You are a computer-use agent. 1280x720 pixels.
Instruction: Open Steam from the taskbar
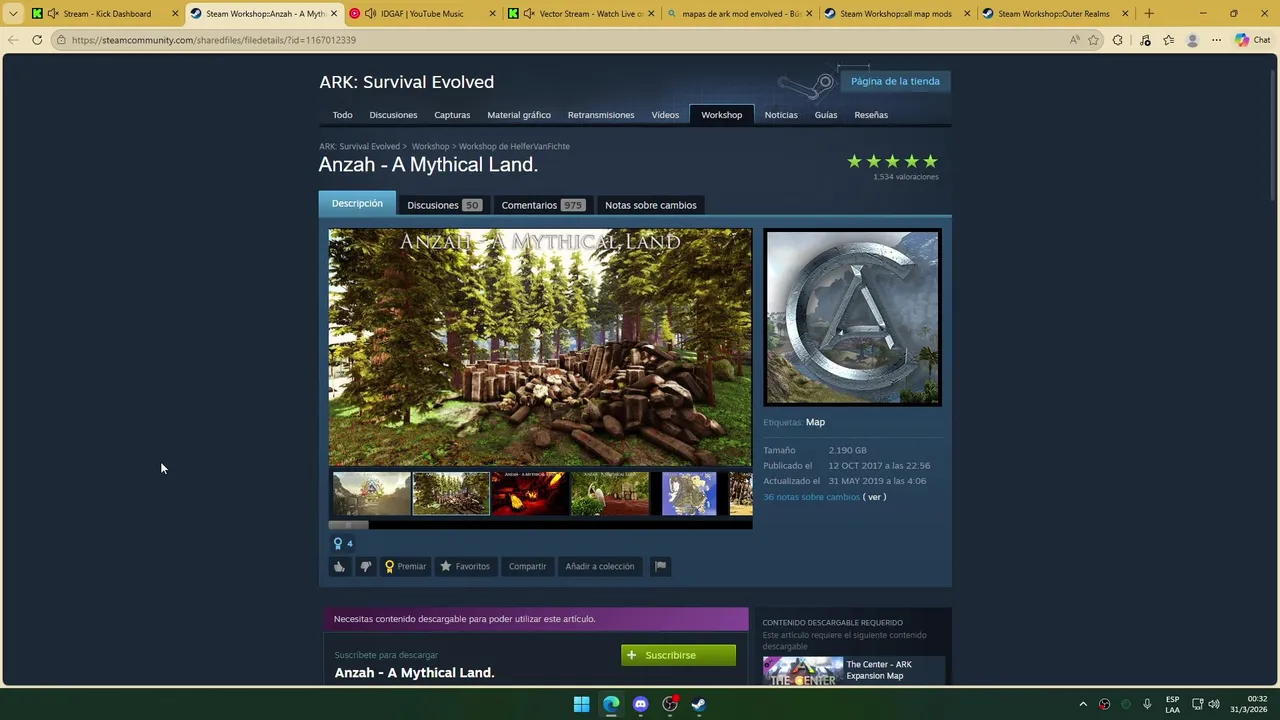pyautogui.click(x=699, y=704)
